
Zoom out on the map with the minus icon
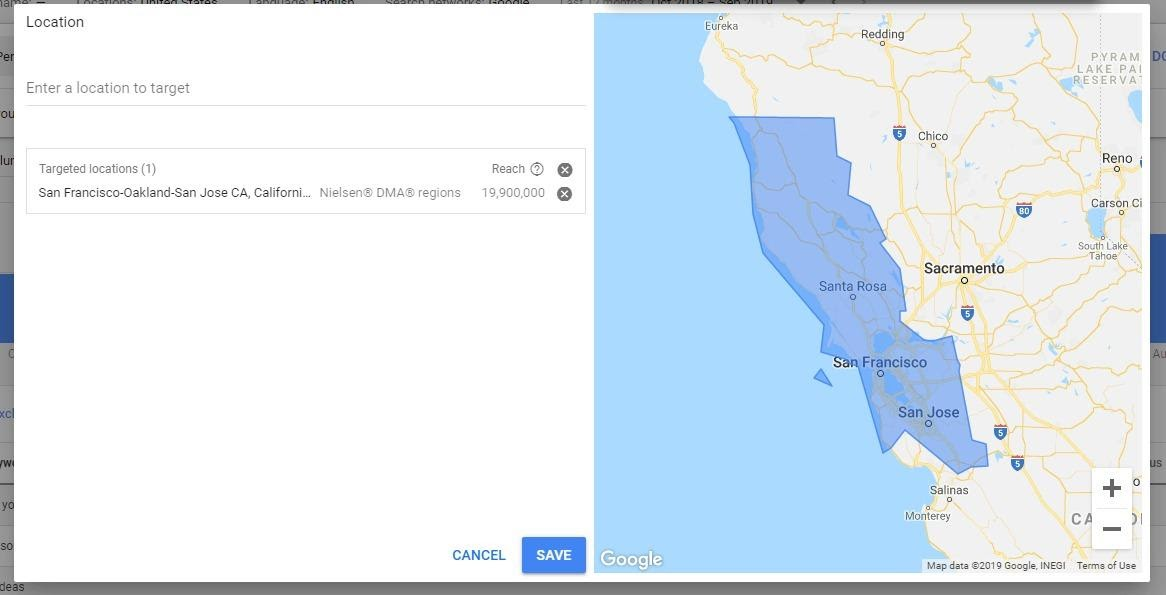(1112, 529)
